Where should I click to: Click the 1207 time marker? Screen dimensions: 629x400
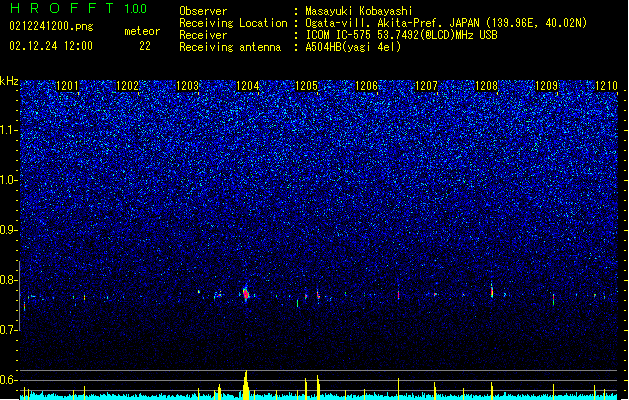(426, 86)
